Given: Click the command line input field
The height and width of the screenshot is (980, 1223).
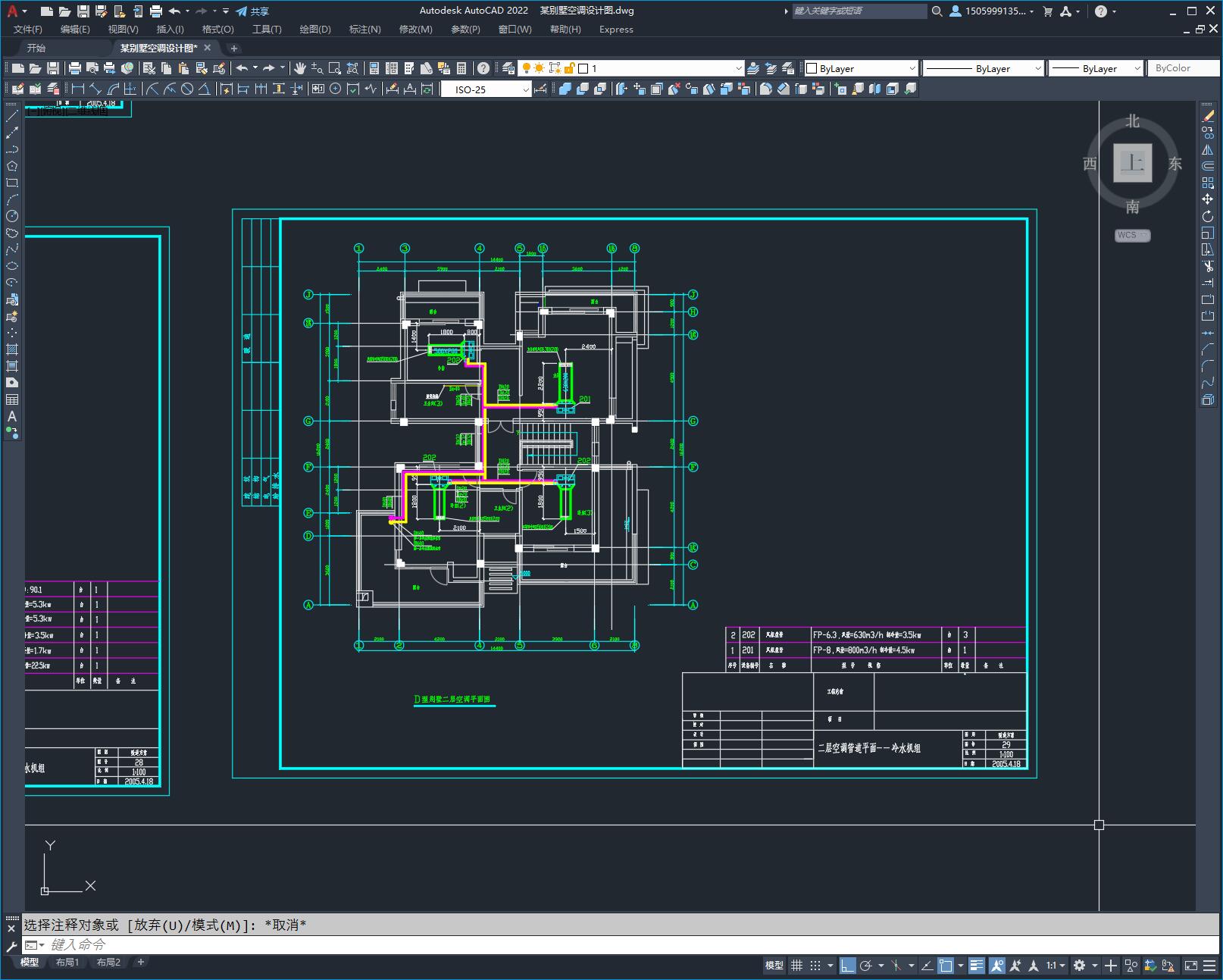Looking at the screenshot, I should coord(606,944).
